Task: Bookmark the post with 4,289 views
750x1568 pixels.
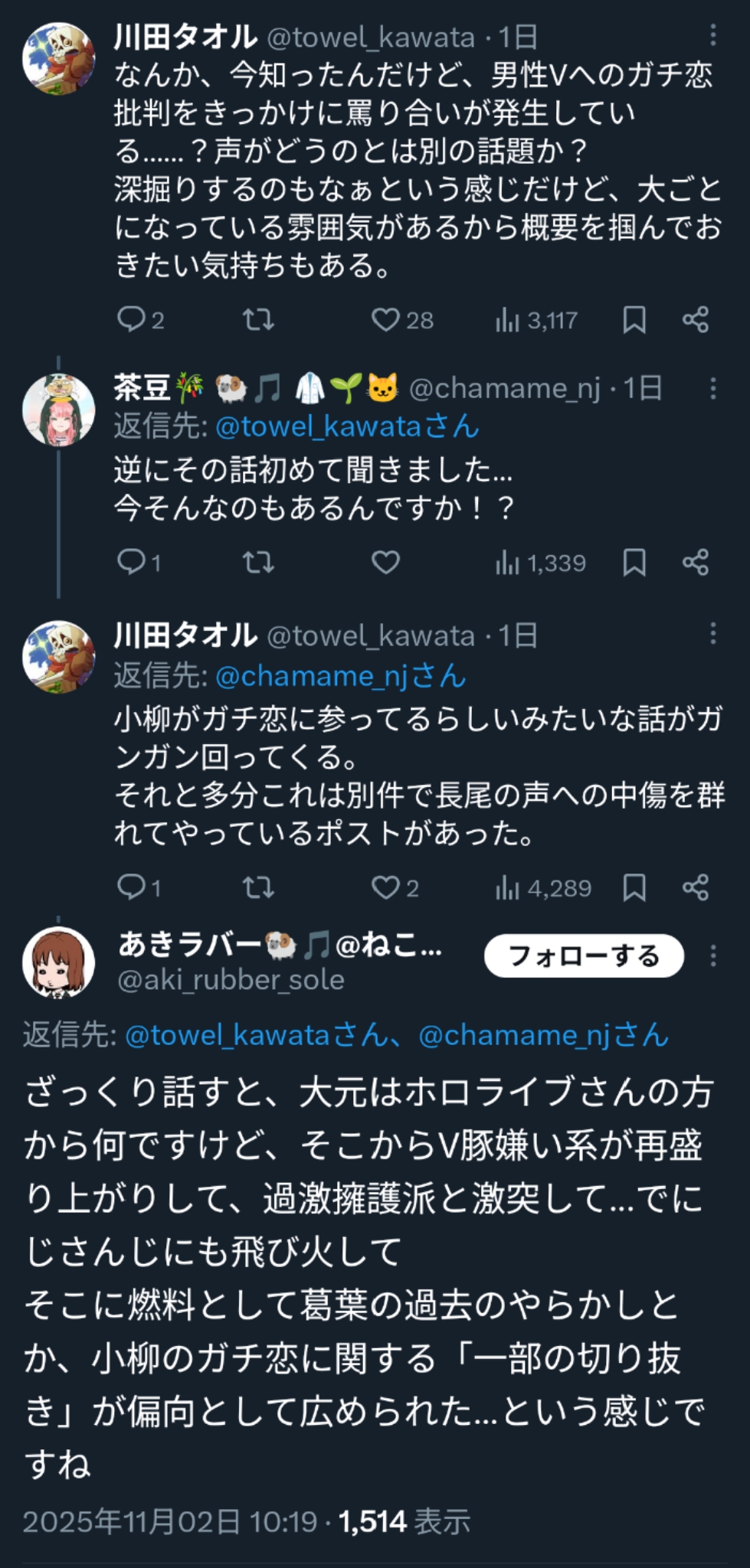Action: point(634,887)
